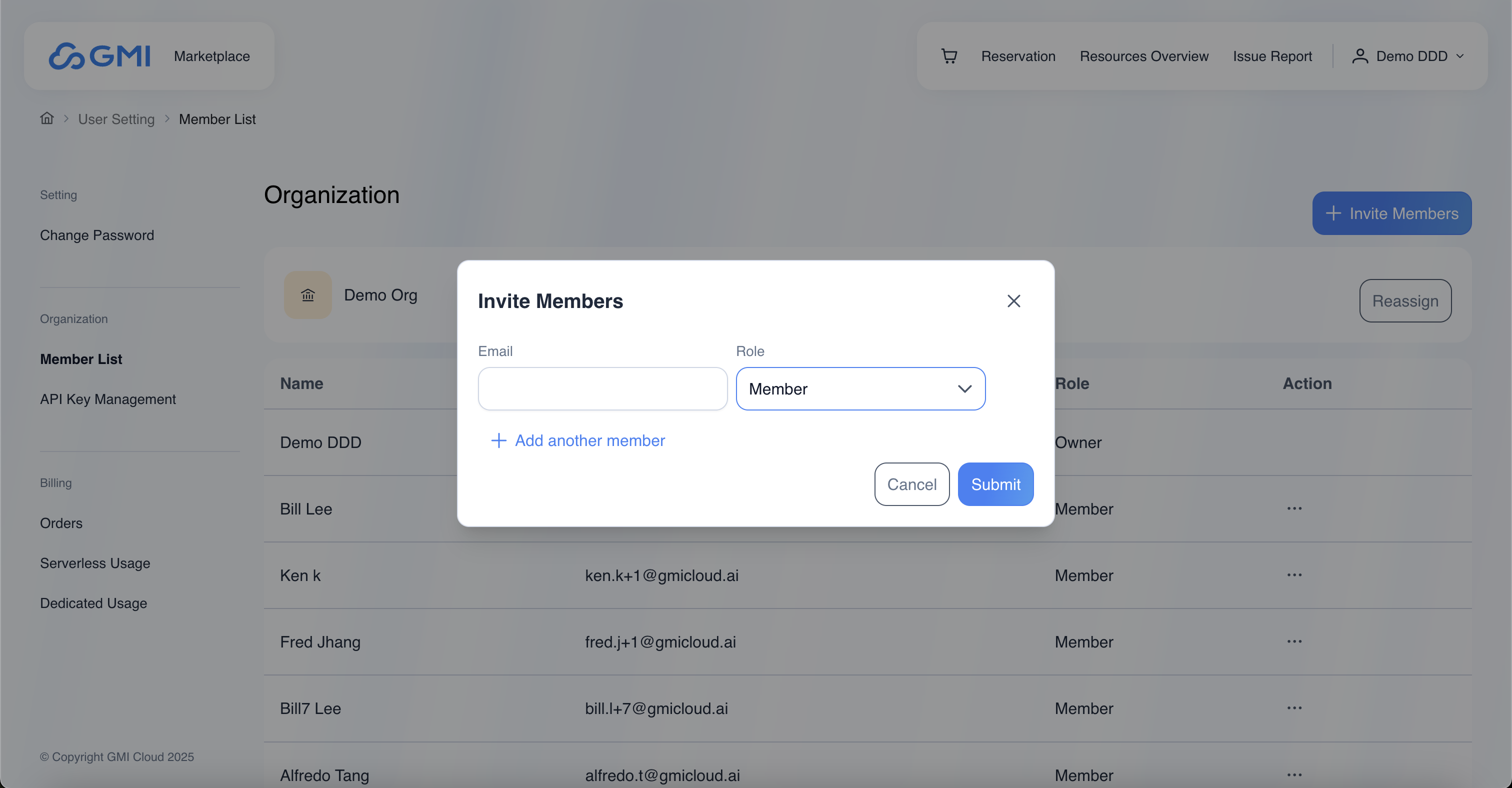Click alfredo.t@gmicloud.ai email cell
This screenshot has width=1512, height=788.
point(662,775)
